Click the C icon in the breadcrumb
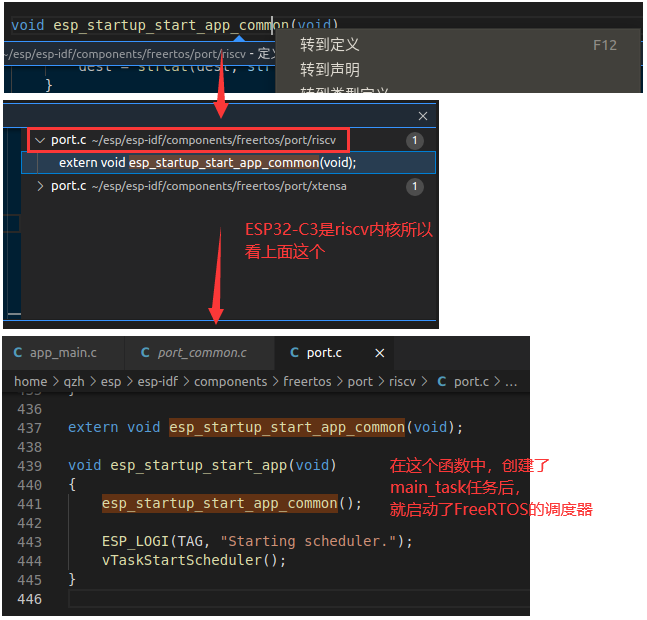Viewport: 647px width, 620px height. pyautogui.click(x=442, y=382)
